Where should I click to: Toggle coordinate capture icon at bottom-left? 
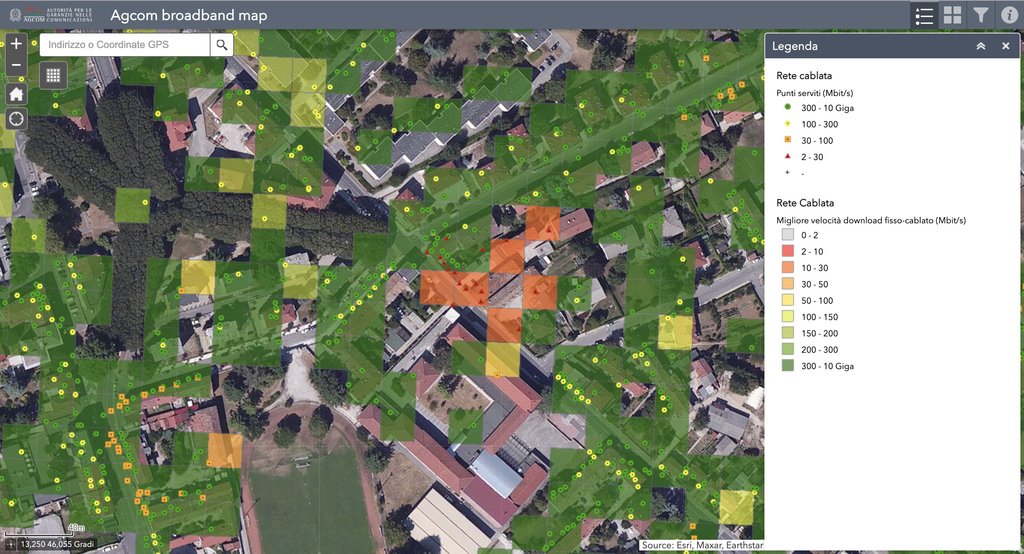pyautogui.click(x=10, y=546)
